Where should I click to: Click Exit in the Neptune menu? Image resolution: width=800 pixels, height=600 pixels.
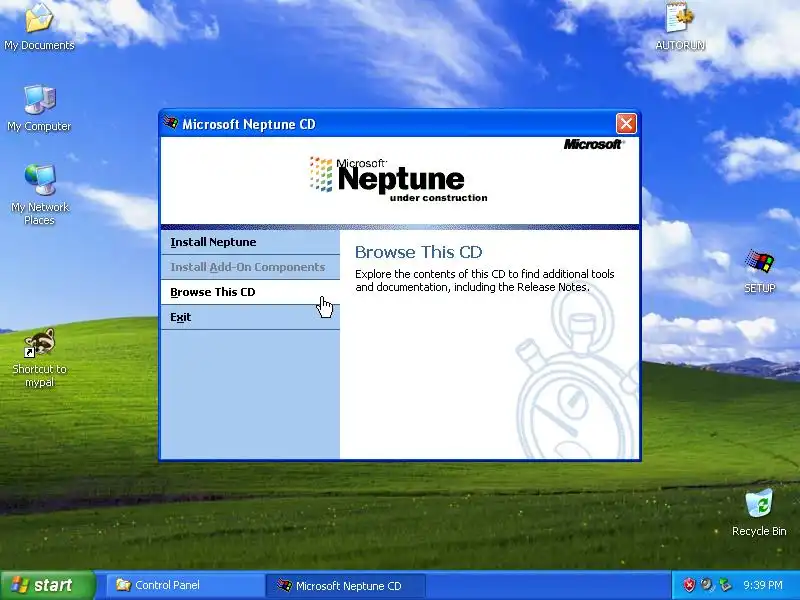pos(250,317)
